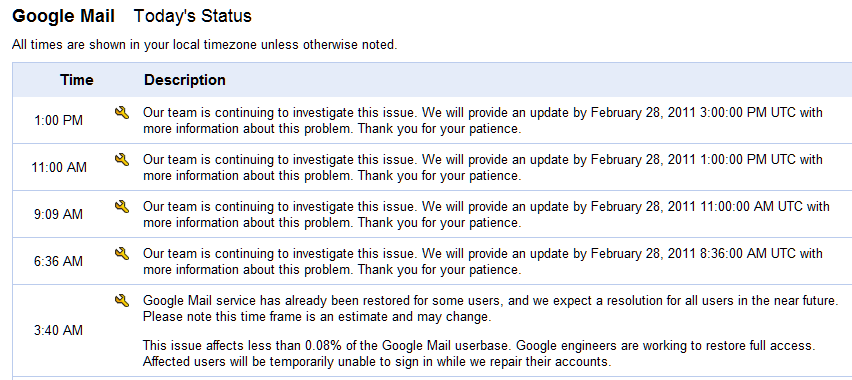Image resolution: width=852 pixels, height=380 pixels.
Task: Click the Google Mail heading
Action: tap(63, 16)
